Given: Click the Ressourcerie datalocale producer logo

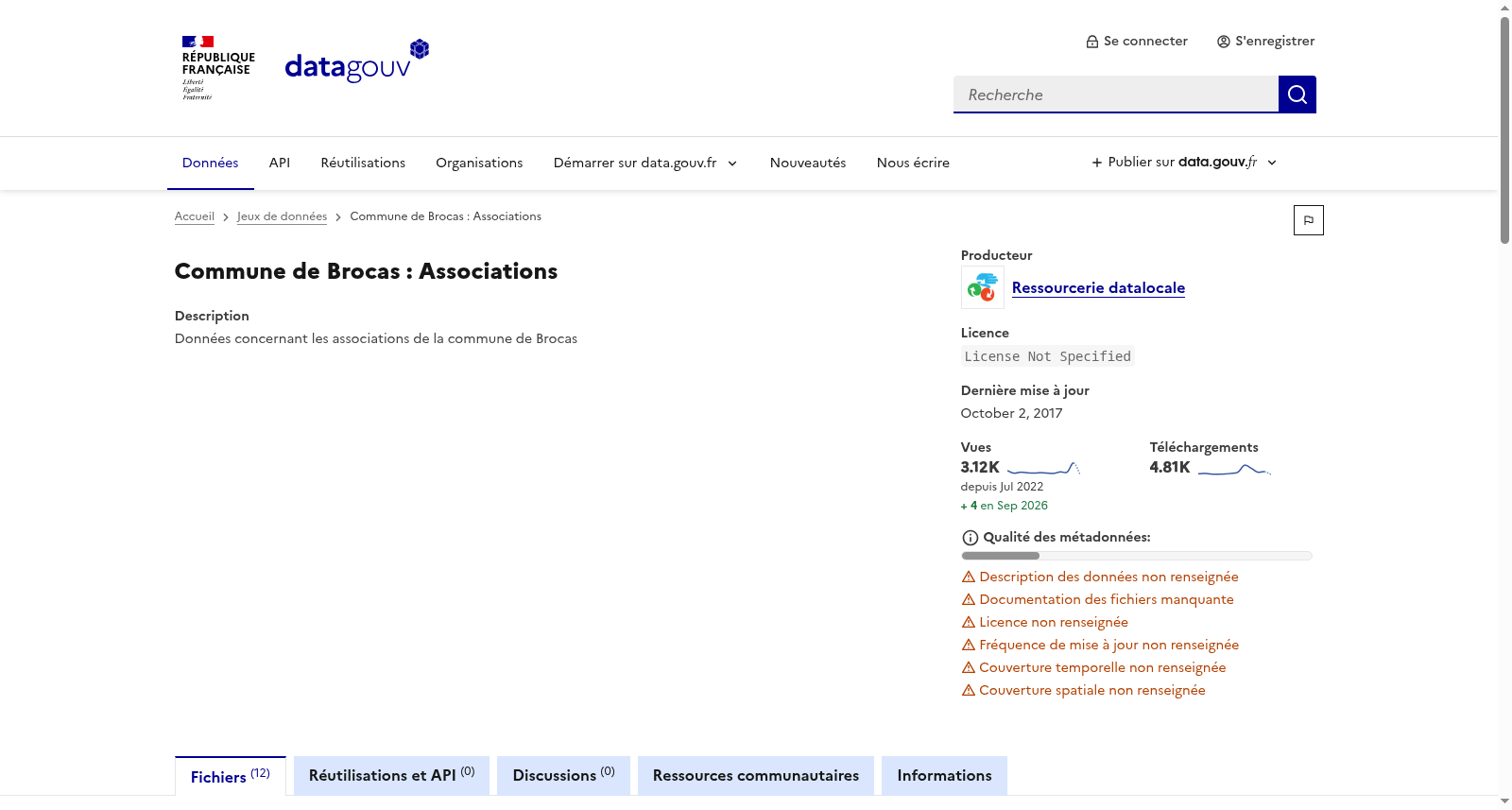Looking at the screenshot, I should pyautogui.click(x=983, y=287).
